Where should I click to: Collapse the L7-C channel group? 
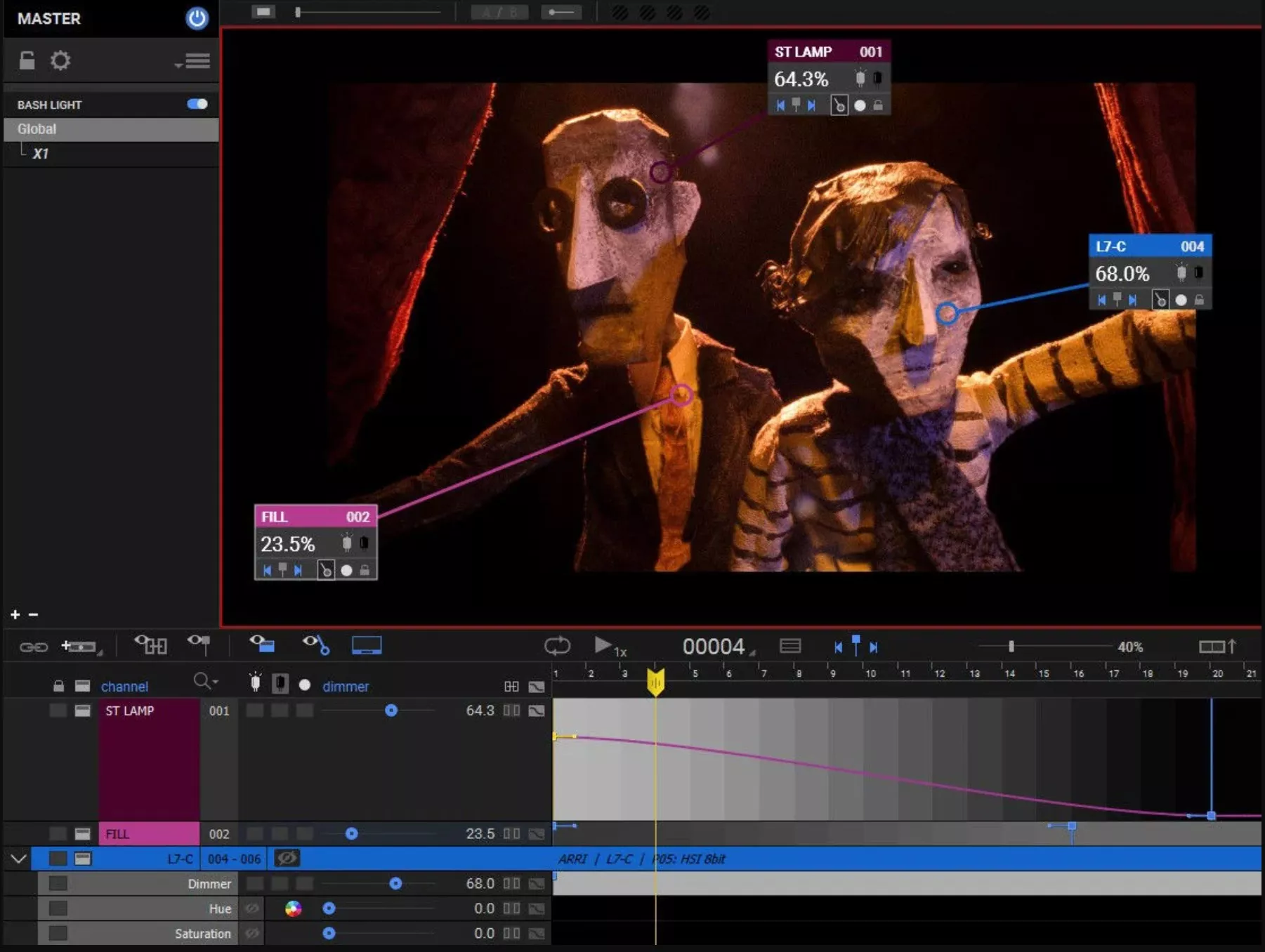(x=19, y=858)
